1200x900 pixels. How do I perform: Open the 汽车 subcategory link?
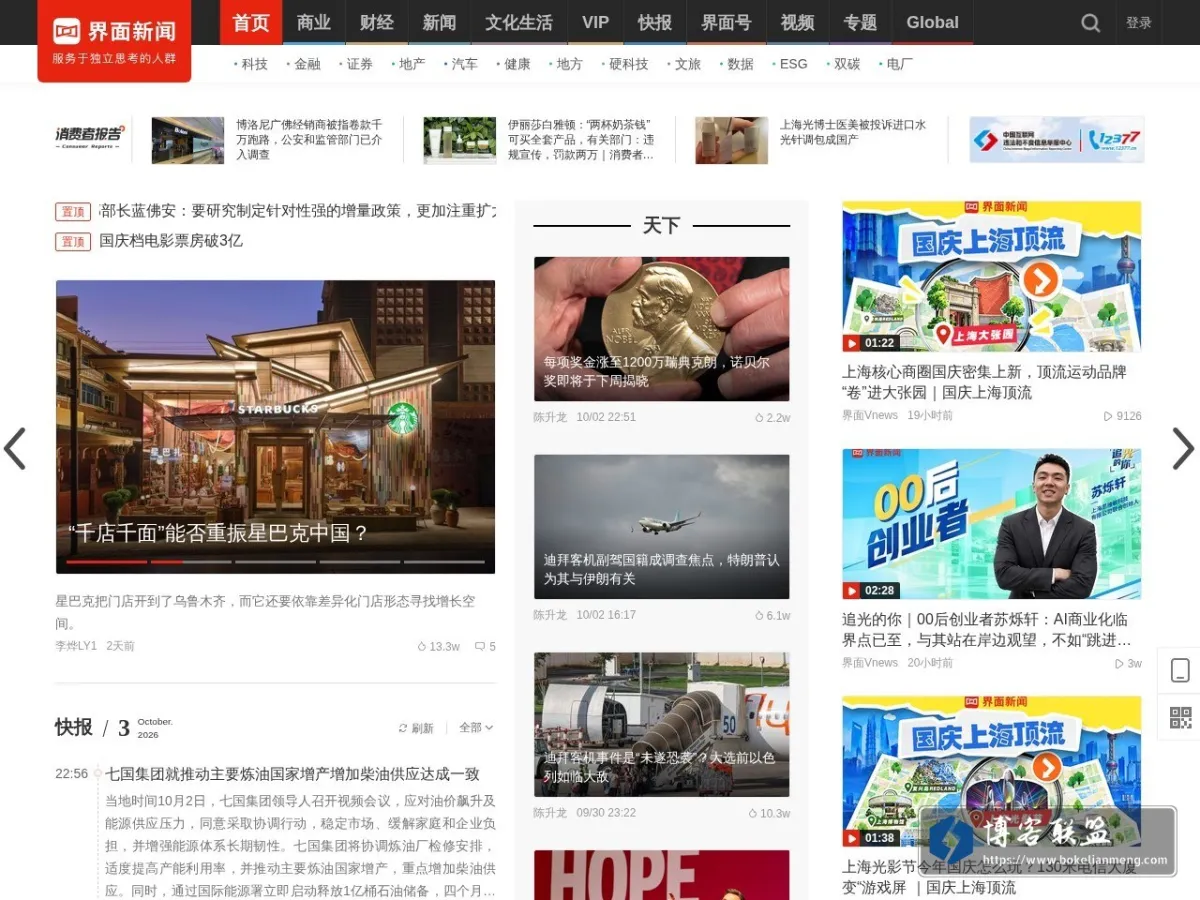pos(465,64)
